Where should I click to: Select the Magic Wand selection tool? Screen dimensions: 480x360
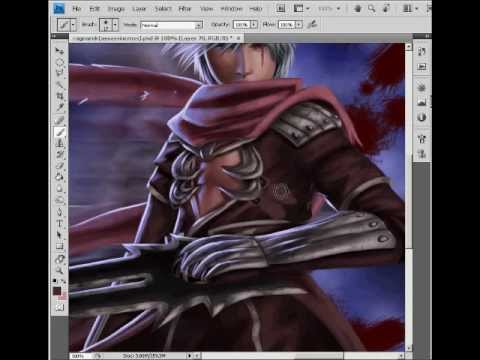pos(59,85)
